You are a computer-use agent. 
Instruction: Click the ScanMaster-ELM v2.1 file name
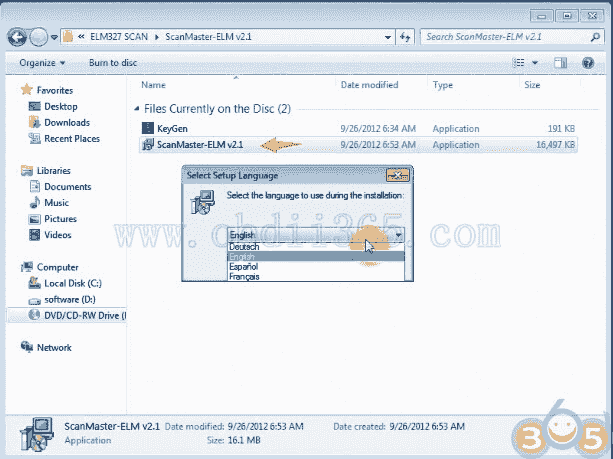coord(200,145)
